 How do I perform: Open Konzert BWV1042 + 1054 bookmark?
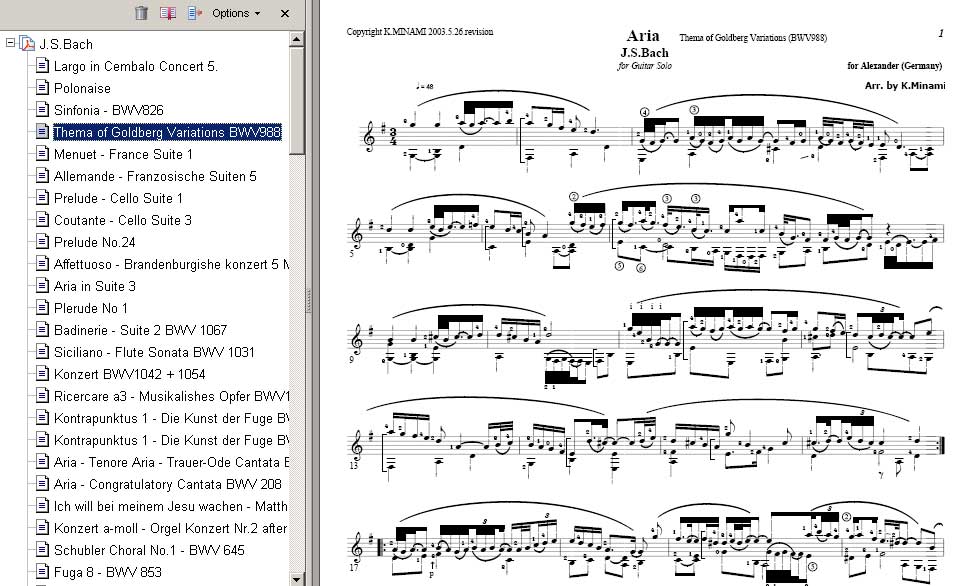point(130,374)
